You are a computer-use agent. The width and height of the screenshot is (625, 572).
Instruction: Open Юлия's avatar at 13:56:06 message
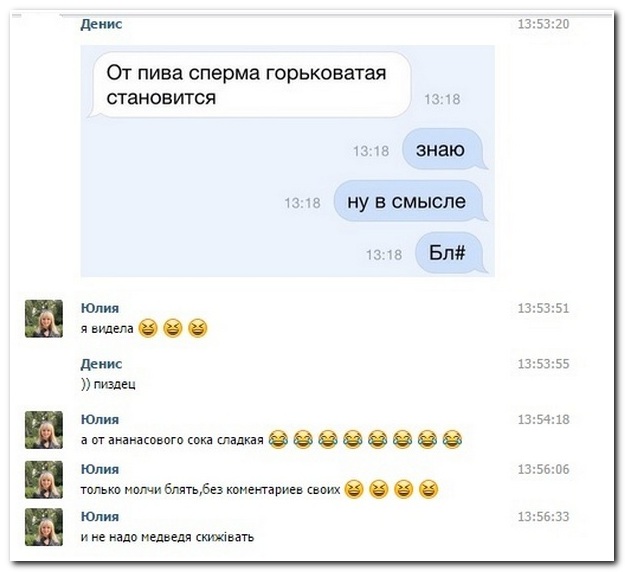coord(44,480)
